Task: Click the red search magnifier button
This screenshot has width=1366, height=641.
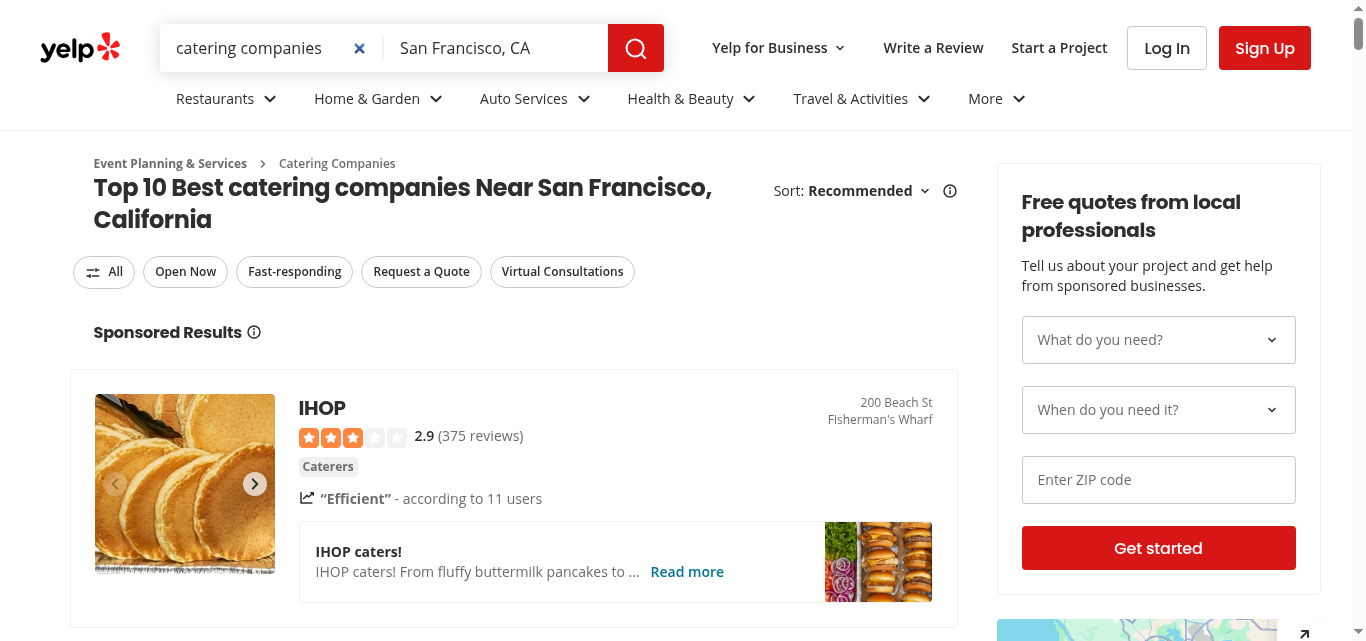Action: (636, 48)
